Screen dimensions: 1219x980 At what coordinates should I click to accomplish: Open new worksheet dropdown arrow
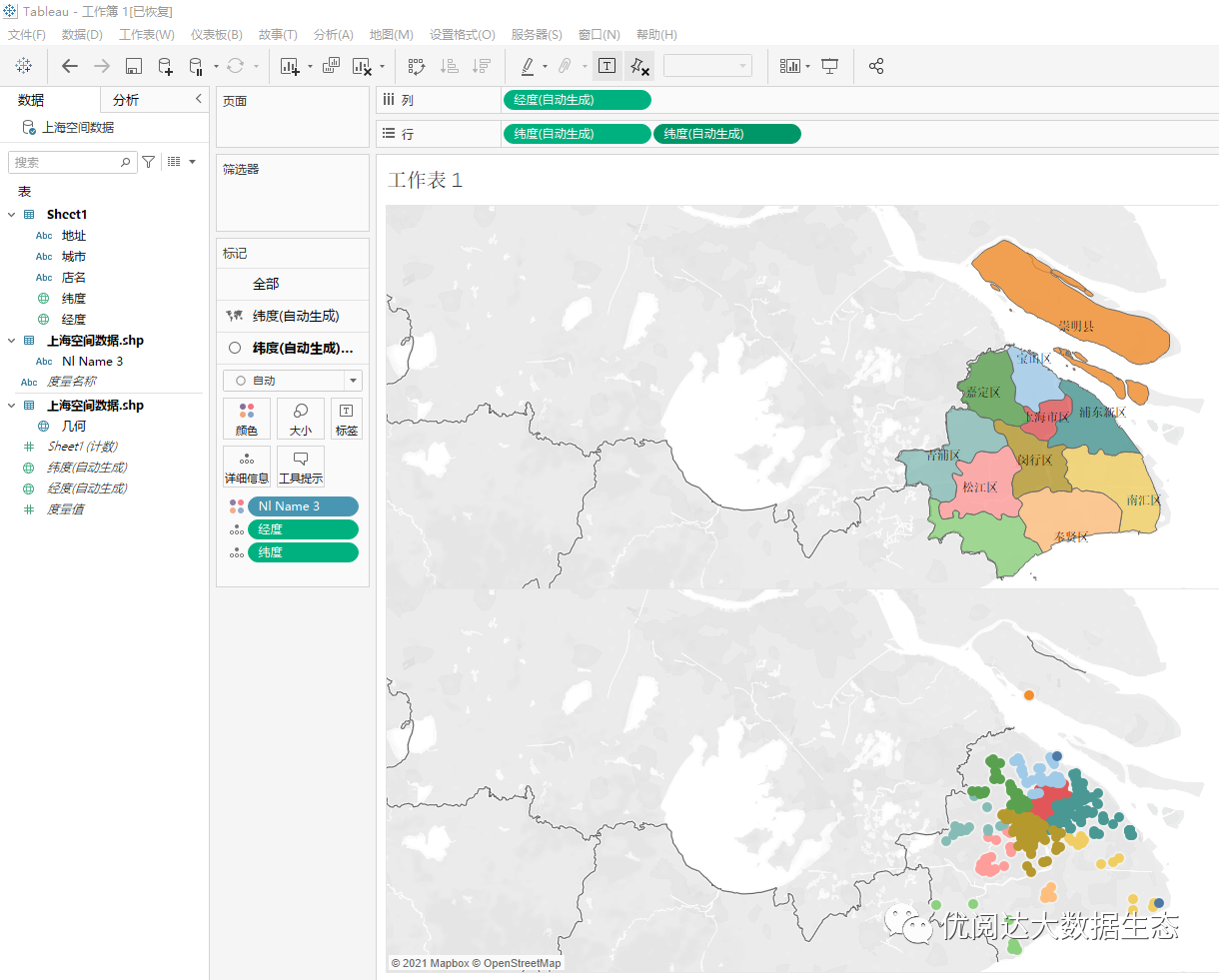[x=310, y=67]
